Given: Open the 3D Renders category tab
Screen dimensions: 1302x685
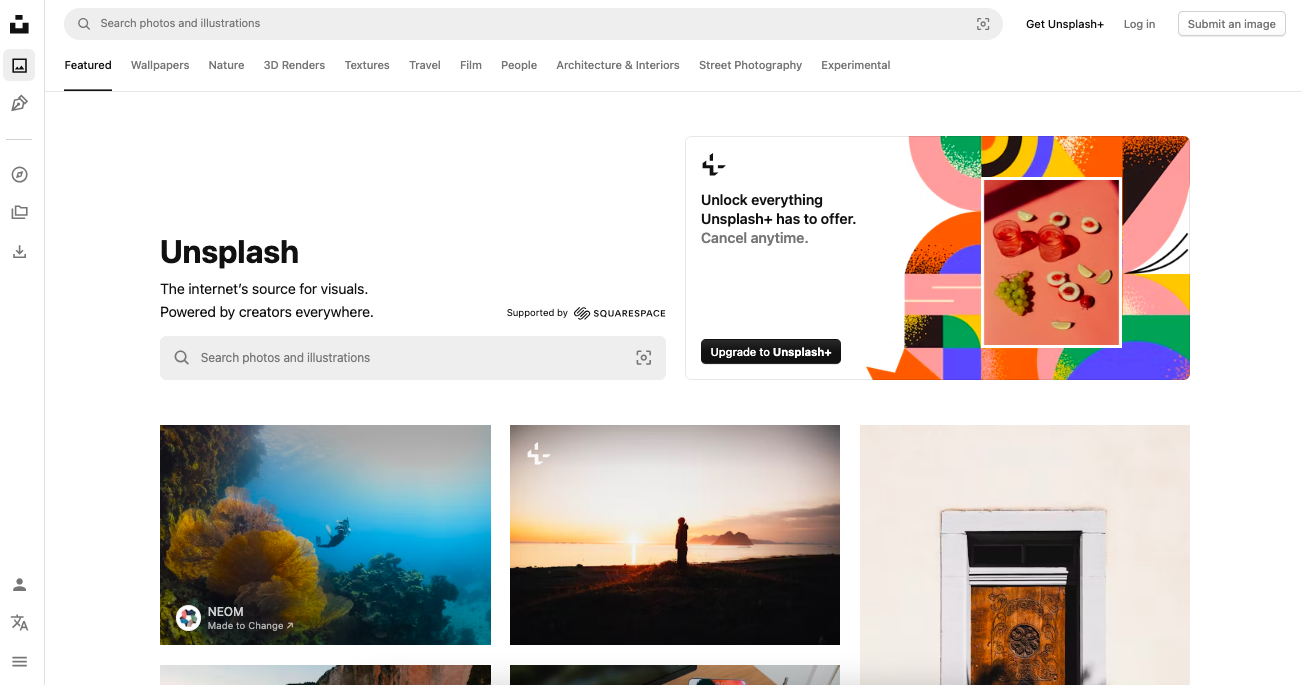Looking at the screenshot, I should pos(294,65).
